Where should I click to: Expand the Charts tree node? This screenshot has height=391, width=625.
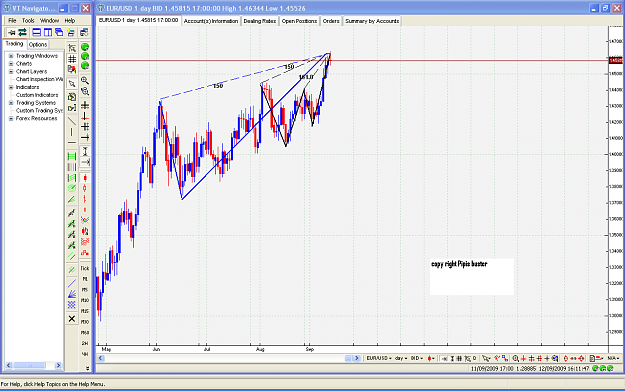click(x=11, y=64)
